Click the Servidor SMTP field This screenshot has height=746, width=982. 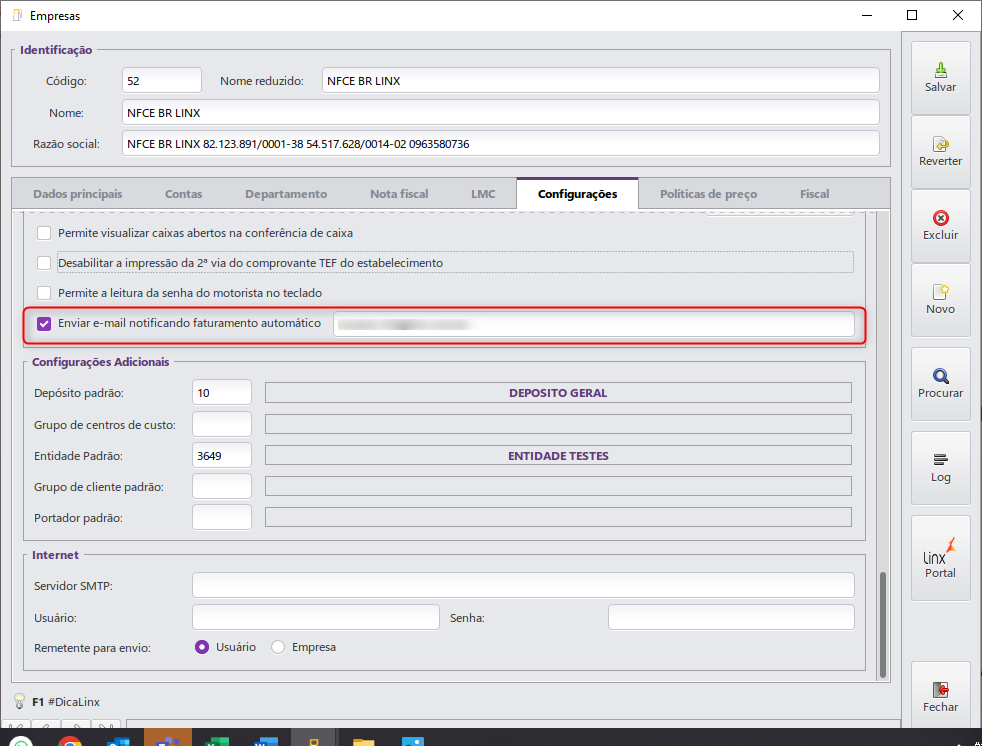point(523,585)
